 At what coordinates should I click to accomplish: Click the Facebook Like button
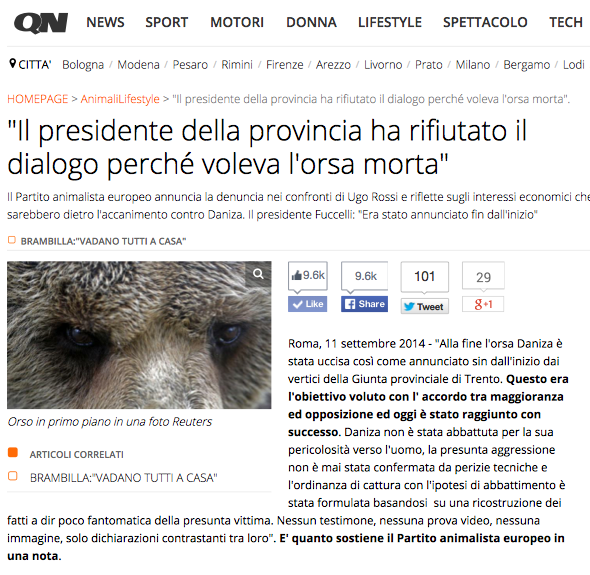(307, 304)
